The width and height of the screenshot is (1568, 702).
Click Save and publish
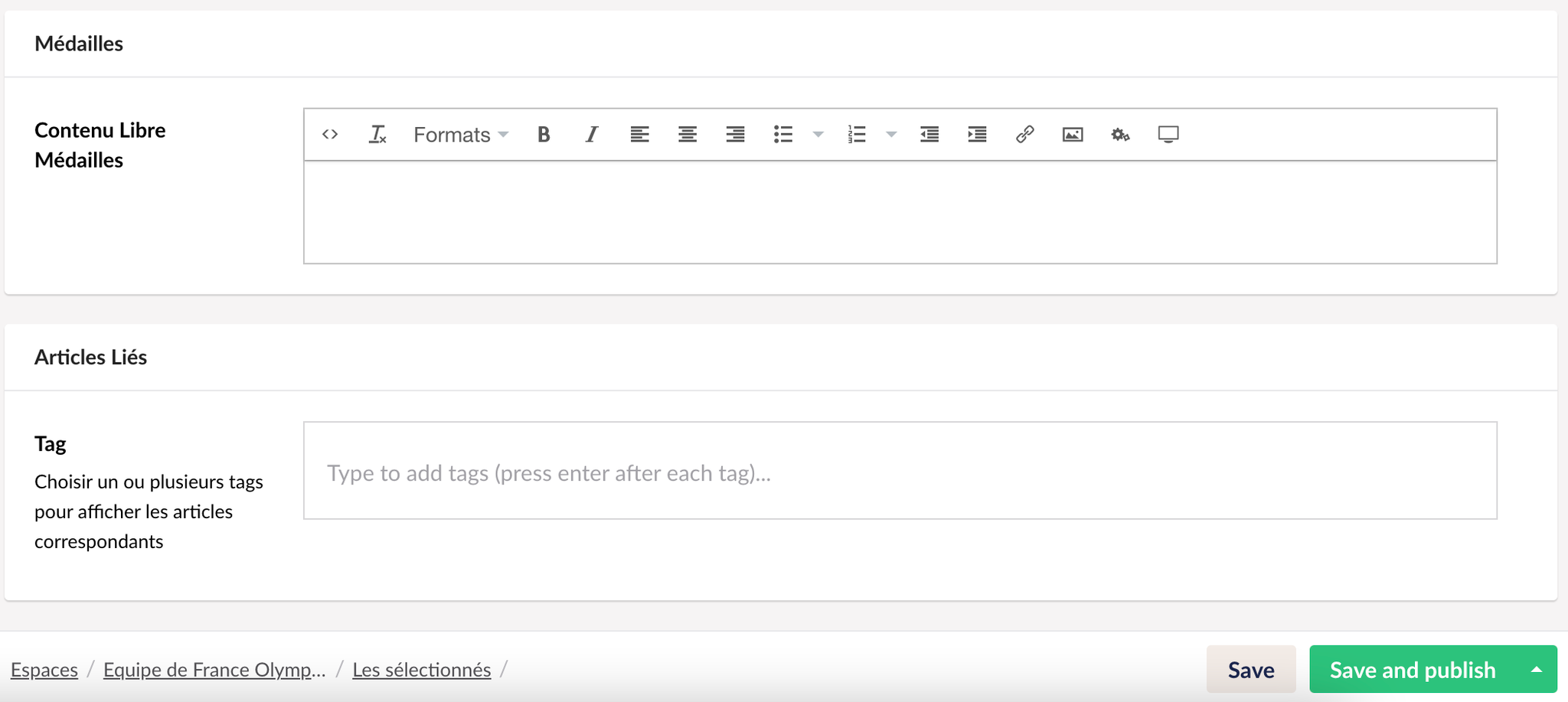point(1413,670)
